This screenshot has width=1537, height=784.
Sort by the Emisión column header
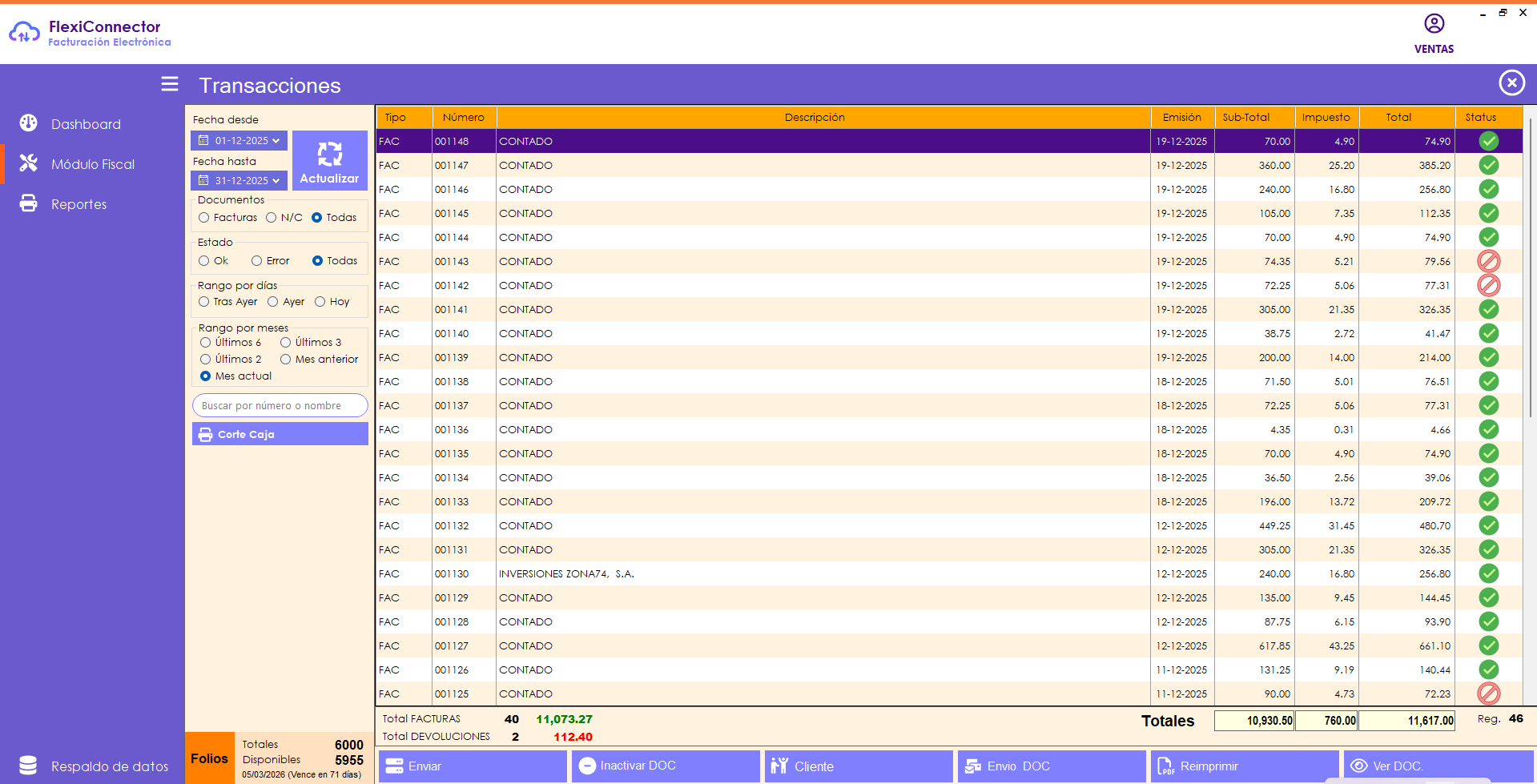coord(1181,117)
